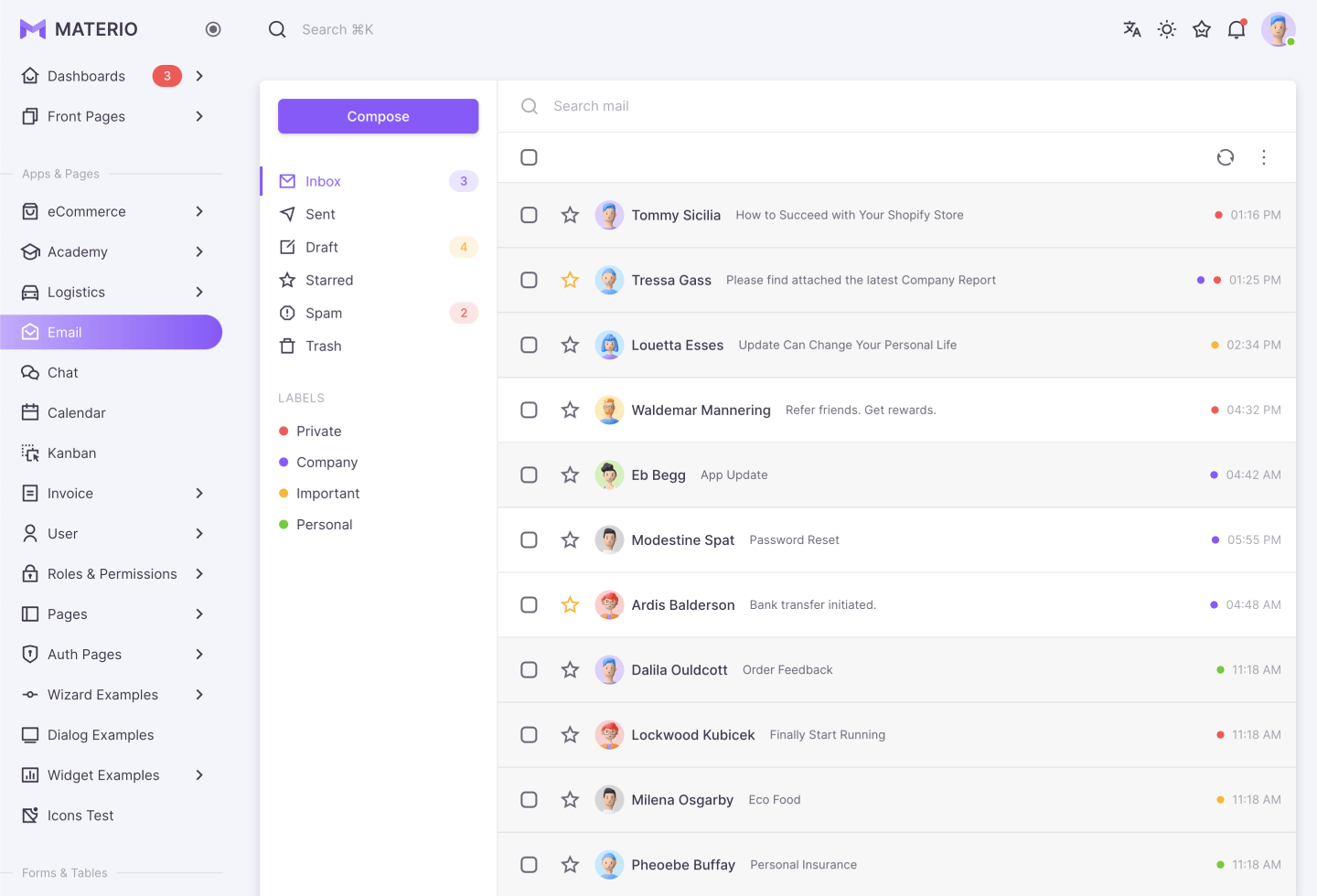
Task: Click the refresh mail icon
Action: point(1226,157)
